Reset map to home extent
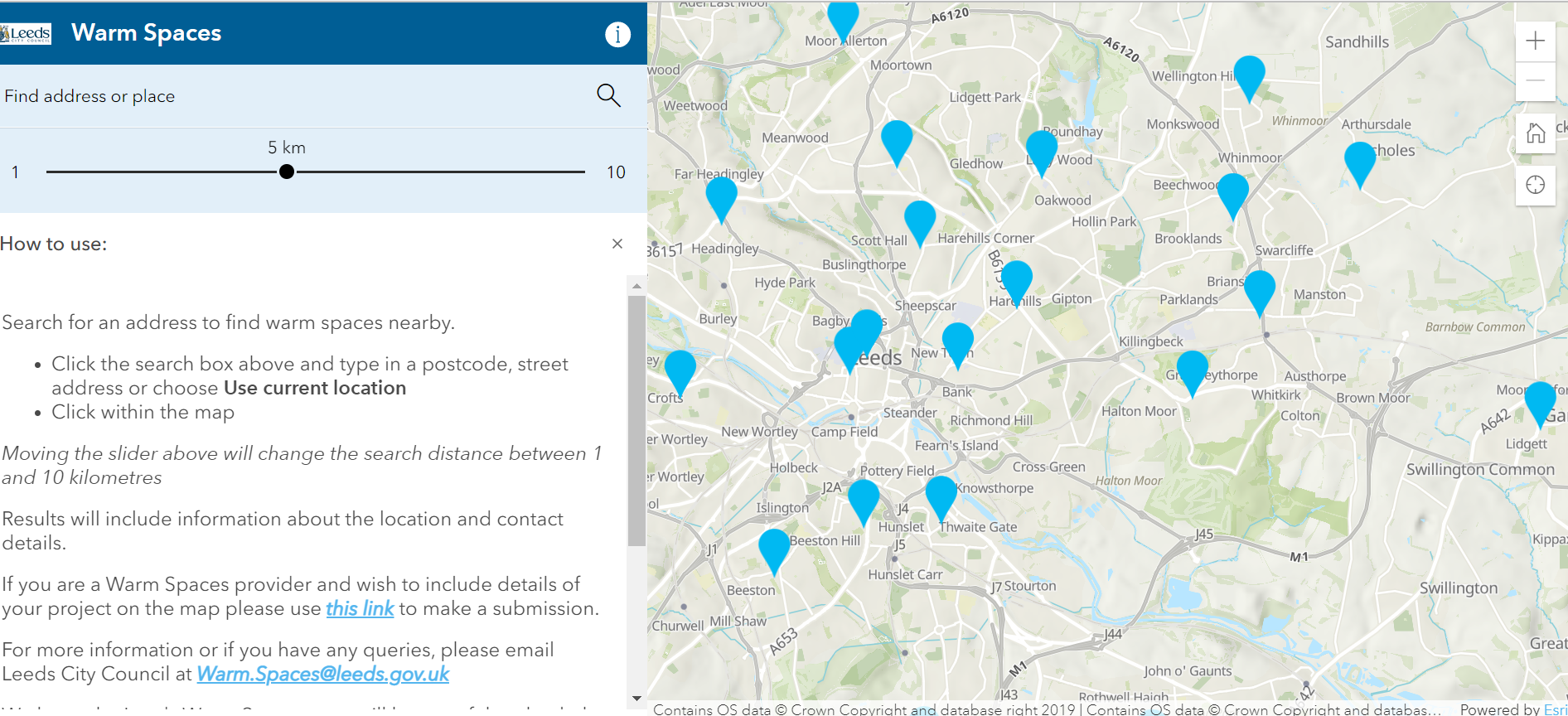 click(x=1535, y=133)
